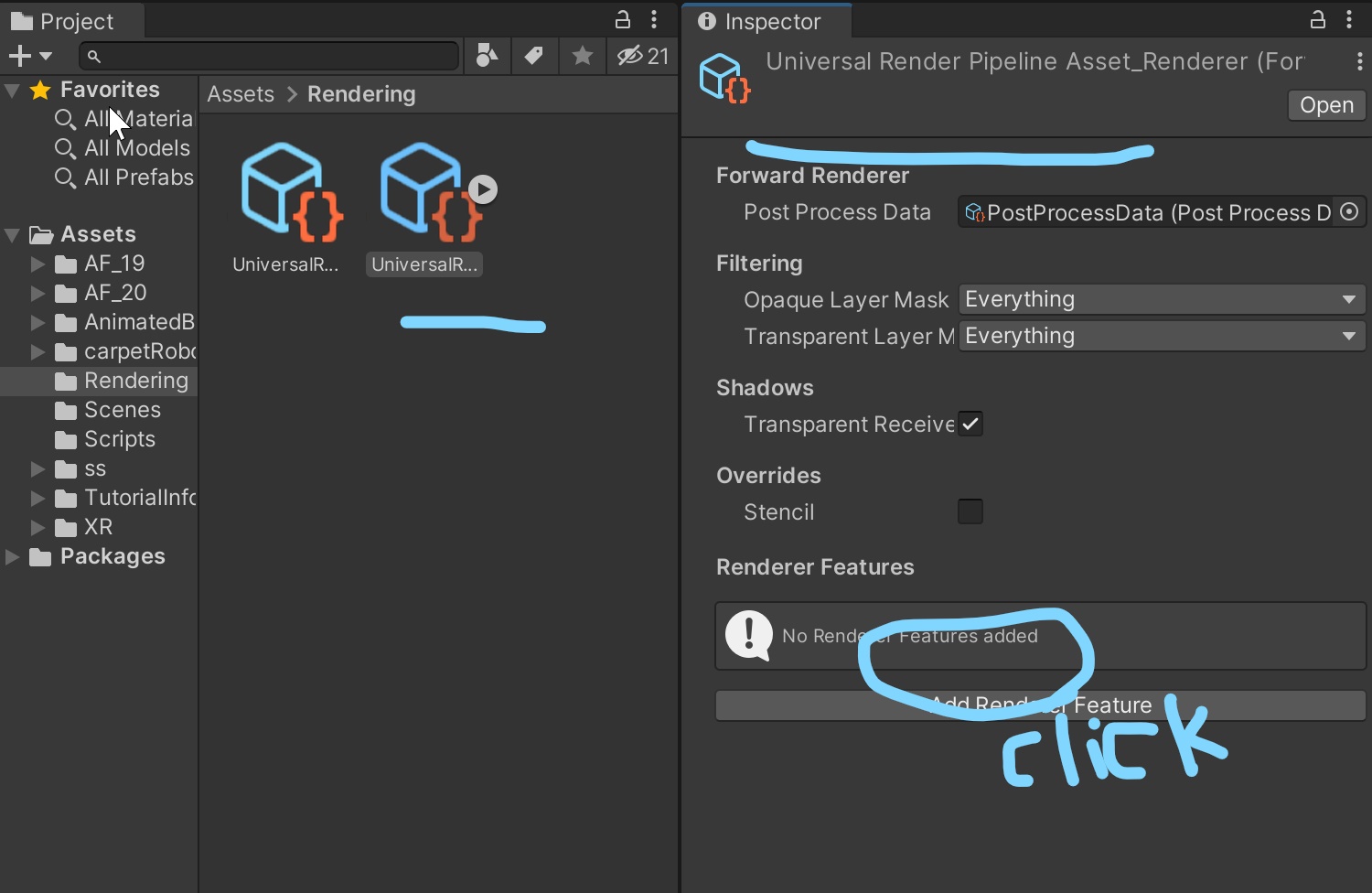This screenshot has height=893, width=1372.
Task: Expand the AF_20 folder arrow
Action: click(x=38, y=294)
